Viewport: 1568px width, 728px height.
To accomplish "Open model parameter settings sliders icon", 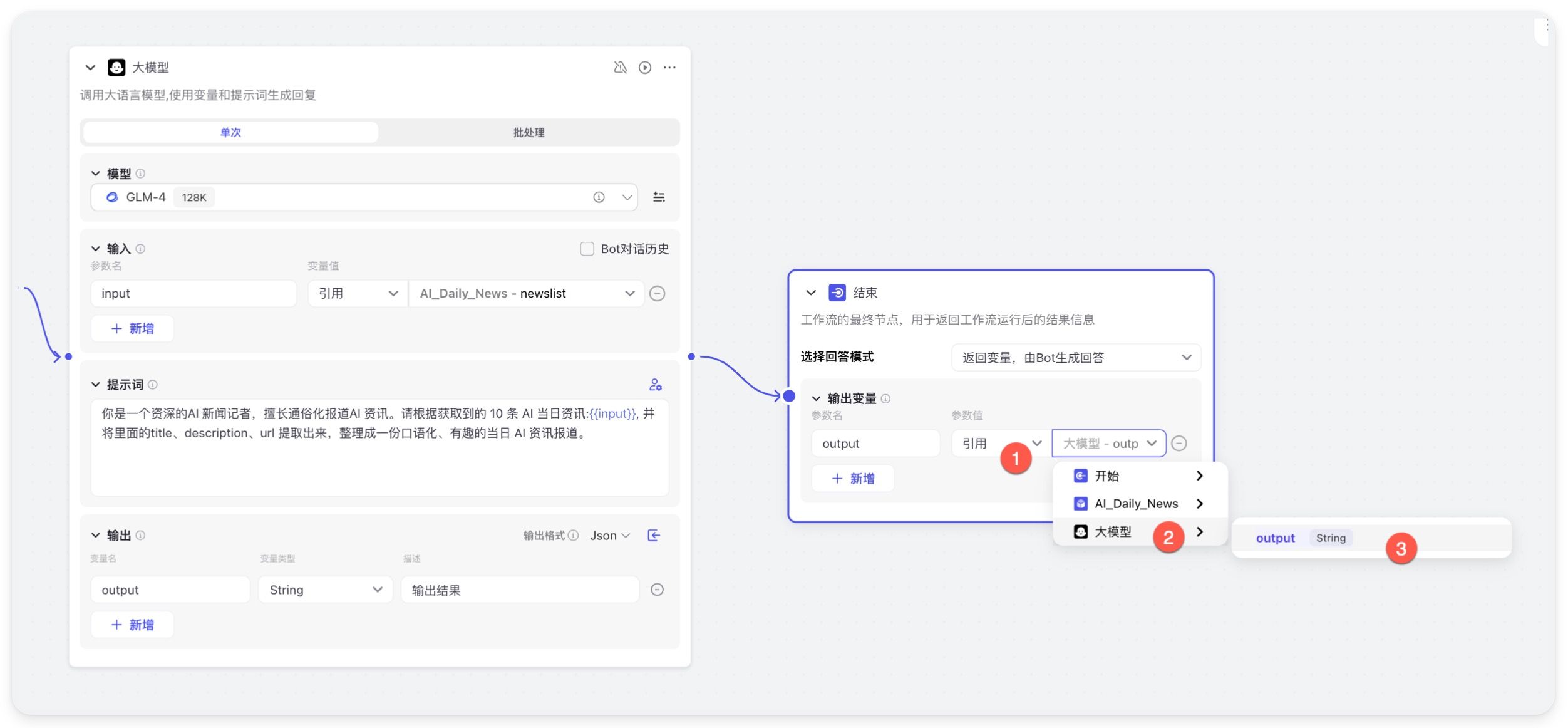I will click(x=659, y=197).
